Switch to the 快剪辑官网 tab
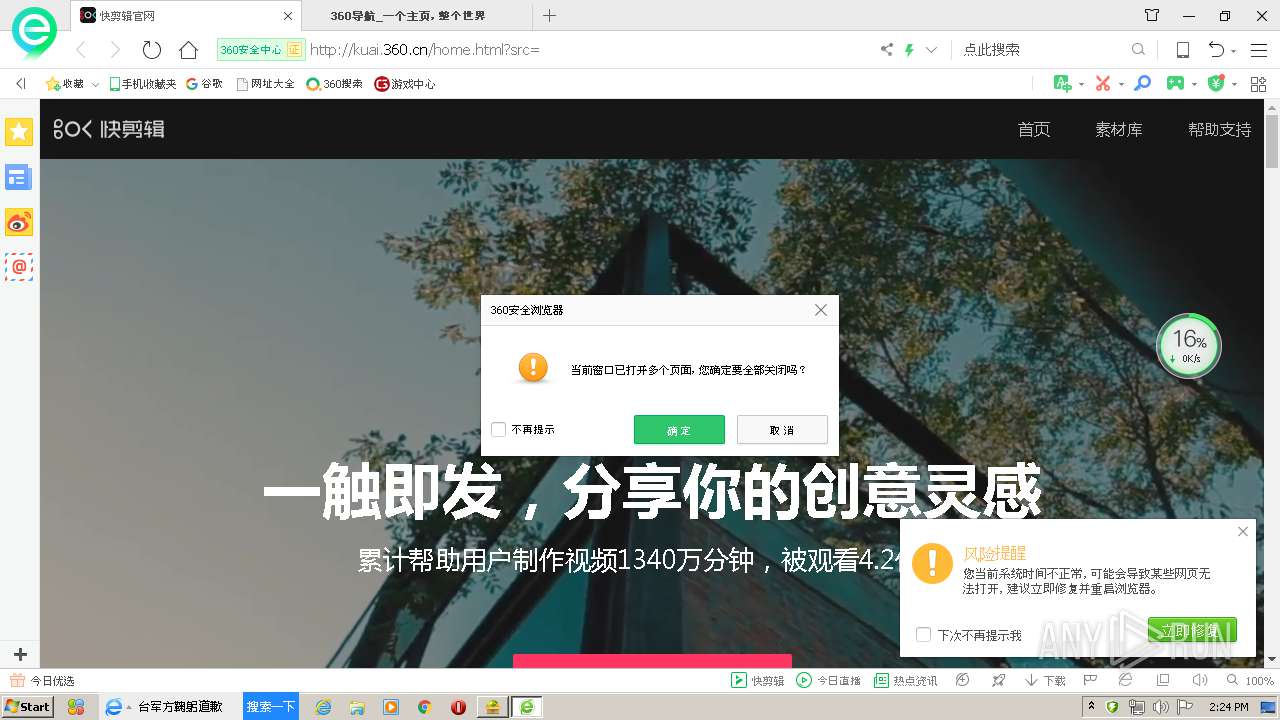This screenshot has height=720, width=1280. coord(187,15)
